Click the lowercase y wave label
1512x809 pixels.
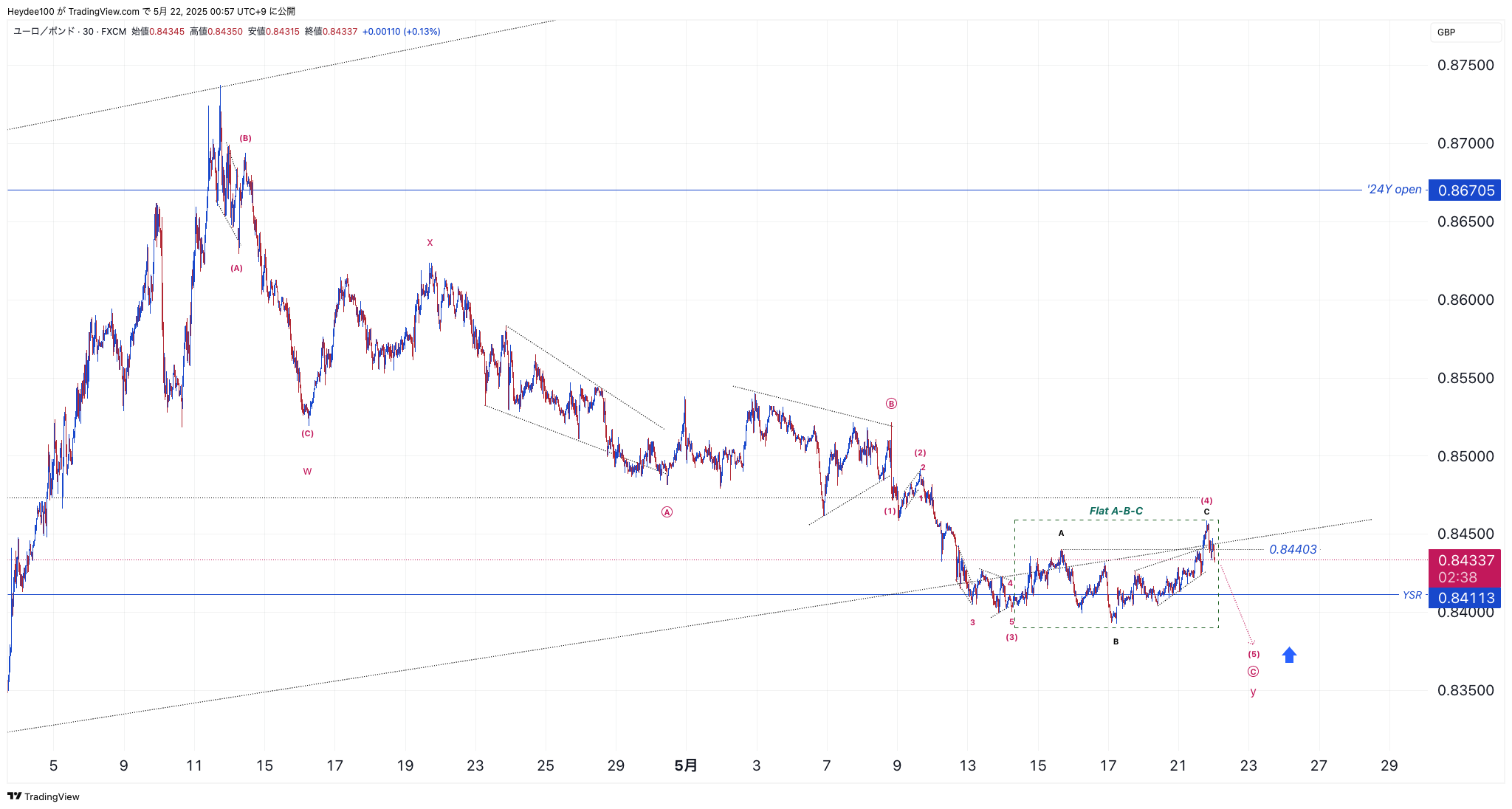click(1253, 692)
